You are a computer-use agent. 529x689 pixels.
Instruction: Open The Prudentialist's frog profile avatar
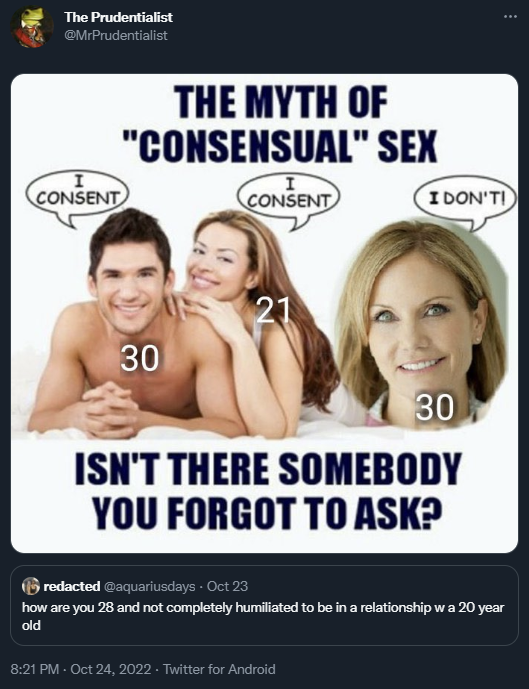32,27
